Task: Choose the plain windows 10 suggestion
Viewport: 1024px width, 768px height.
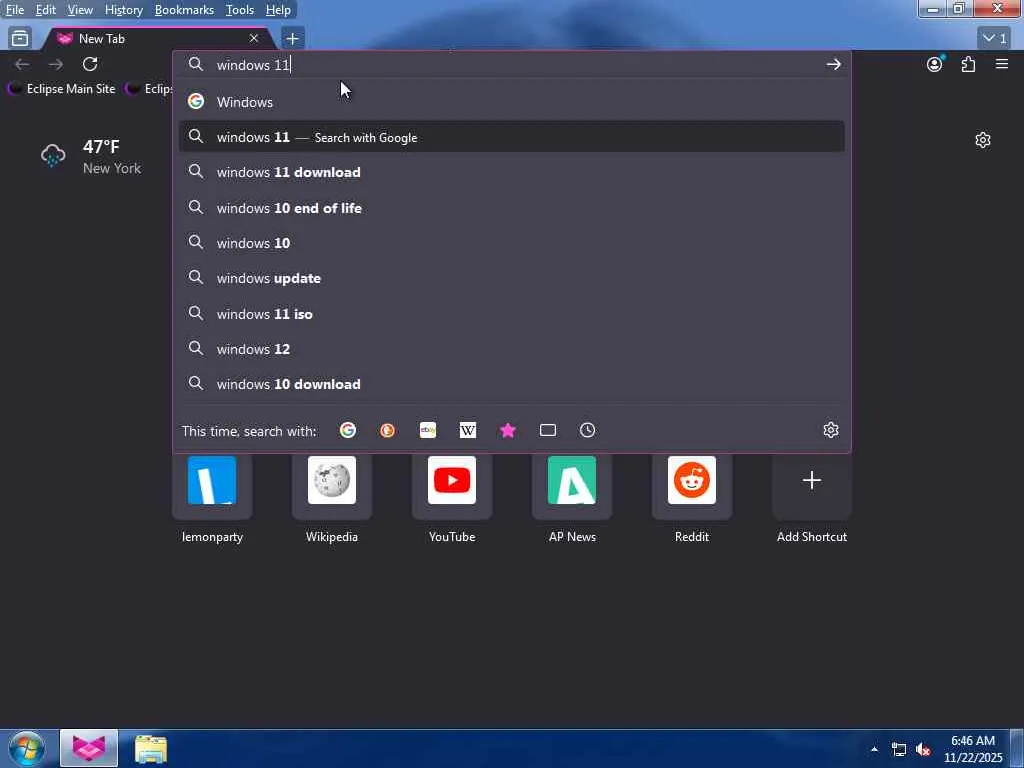Action: [511, 243]
